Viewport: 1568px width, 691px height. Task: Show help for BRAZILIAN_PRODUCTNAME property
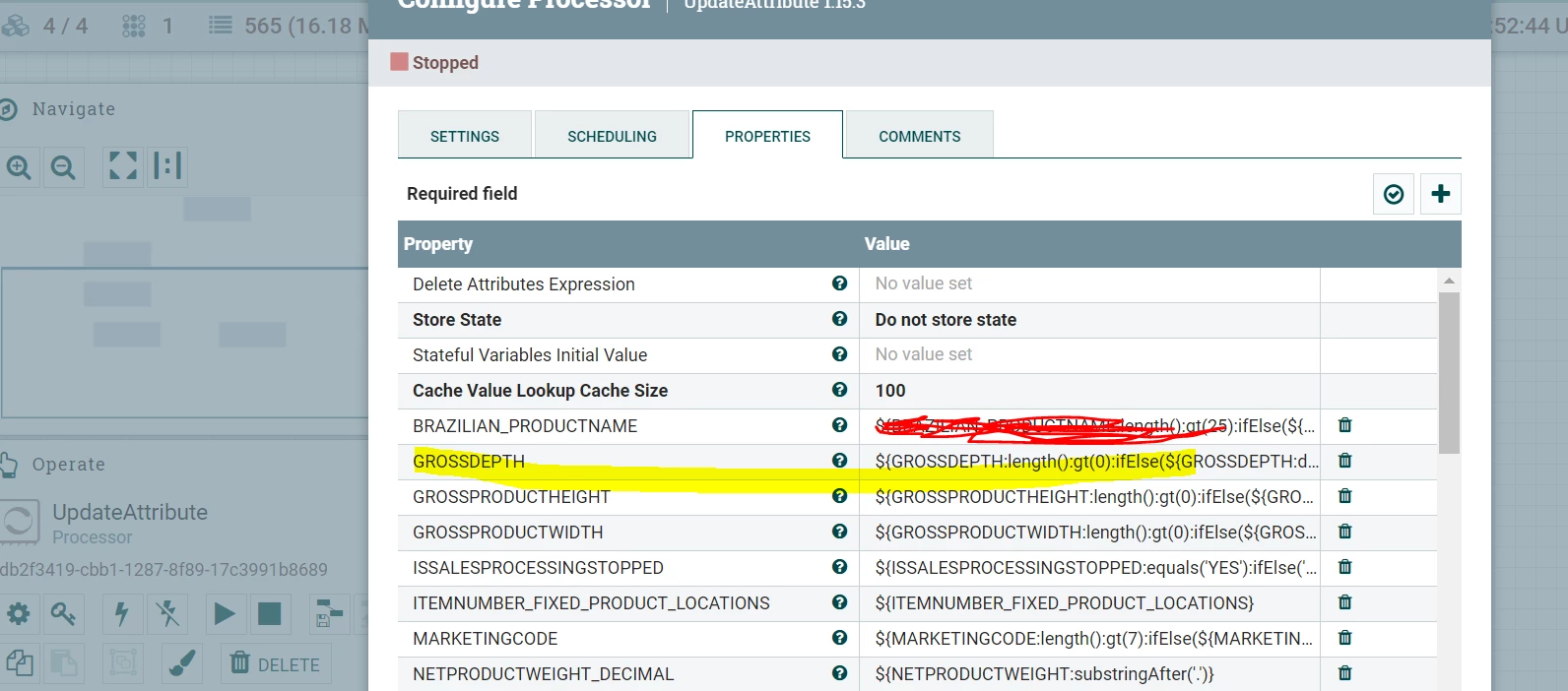(x=839, y=425)
